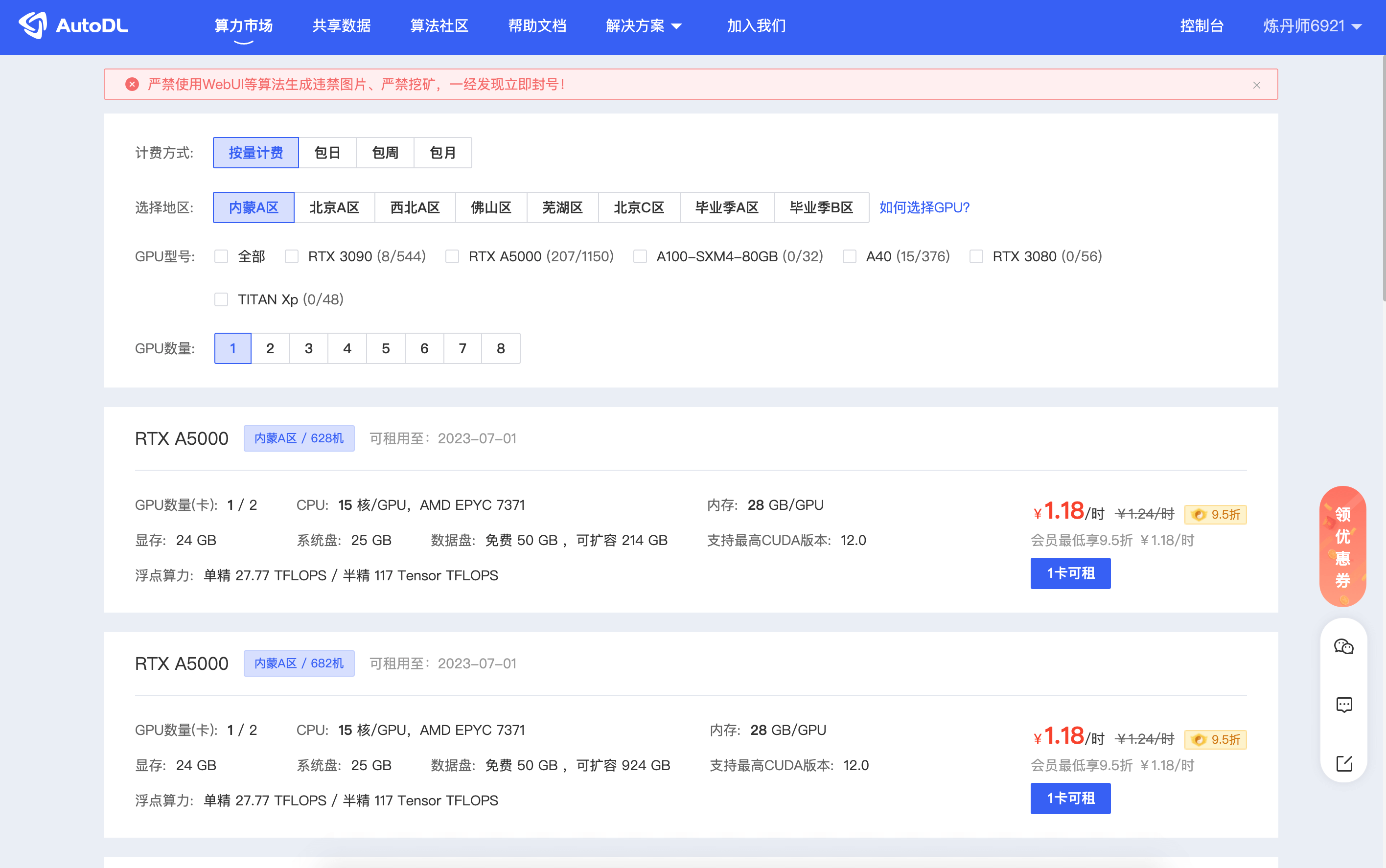This screenshot has width=1386, height=868.
Task: Open the 炼丹师6921 user dropdown
Action: point(1311,26)
